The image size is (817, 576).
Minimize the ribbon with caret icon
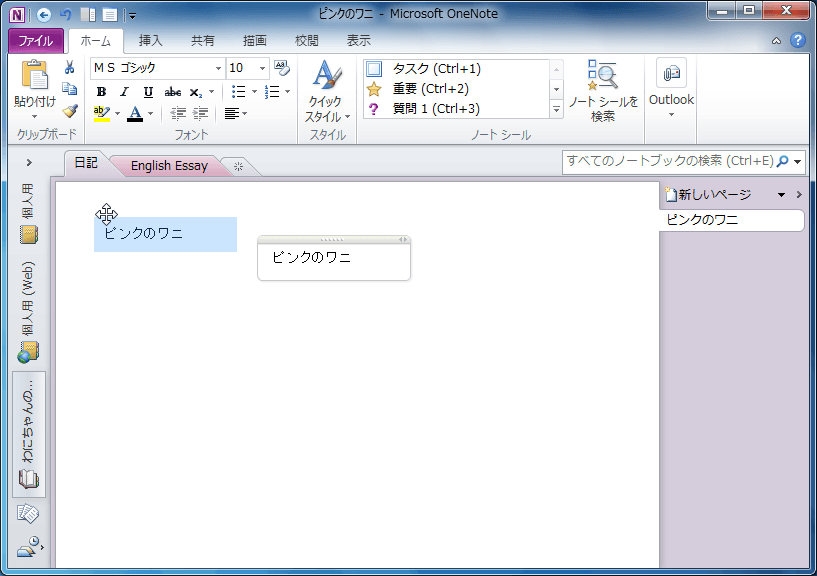[776, 41]
